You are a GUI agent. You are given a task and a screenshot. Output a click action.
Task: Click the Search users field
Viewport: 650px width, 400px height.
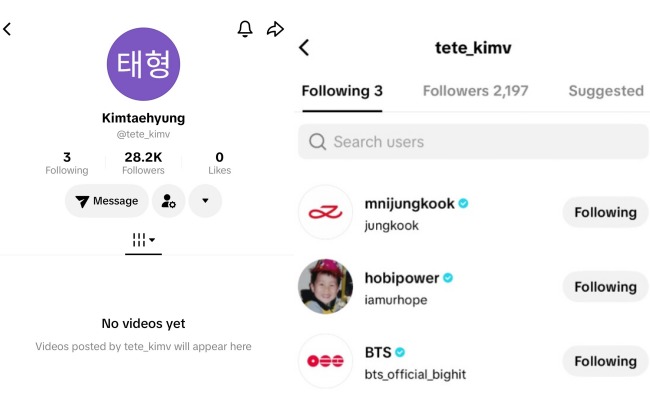480,142
